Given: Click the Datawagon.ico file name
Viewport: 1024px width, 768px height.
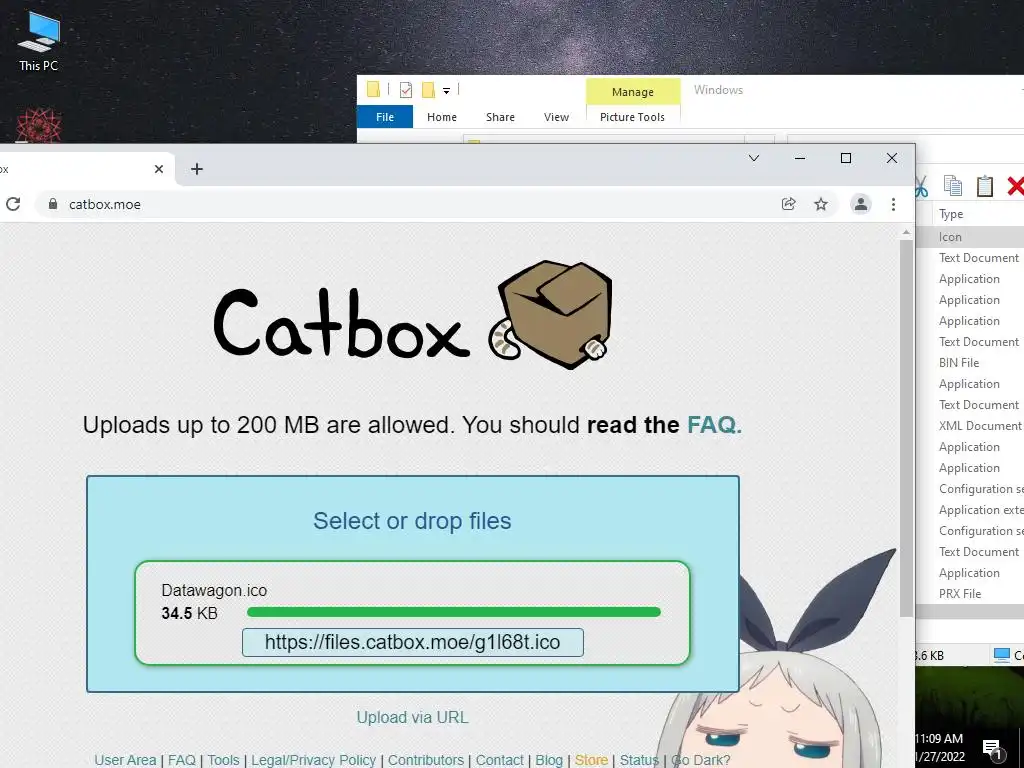Looking at the screenshot, I should 214,590.
